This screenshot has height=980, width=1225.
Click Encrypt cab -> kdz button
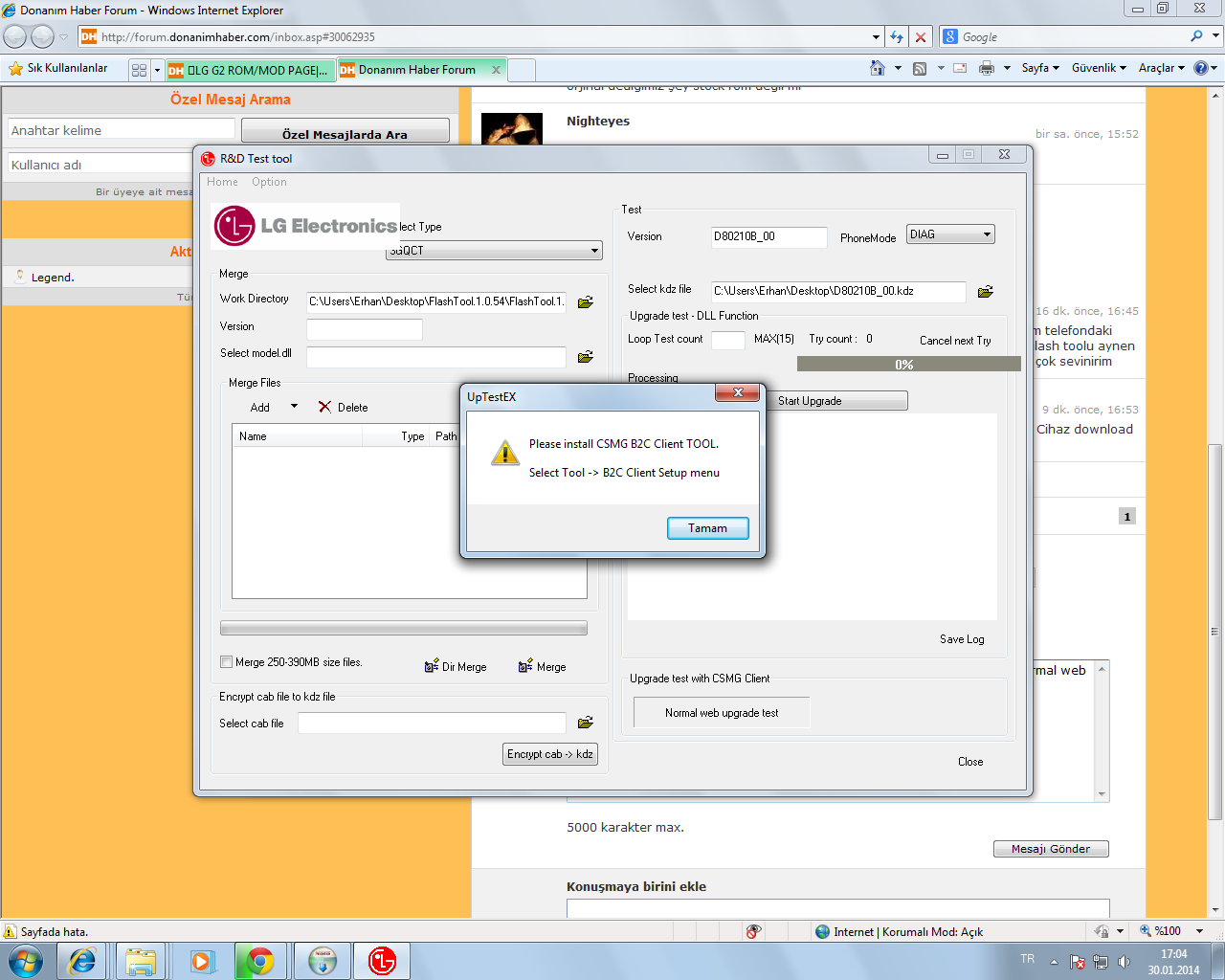550,754
